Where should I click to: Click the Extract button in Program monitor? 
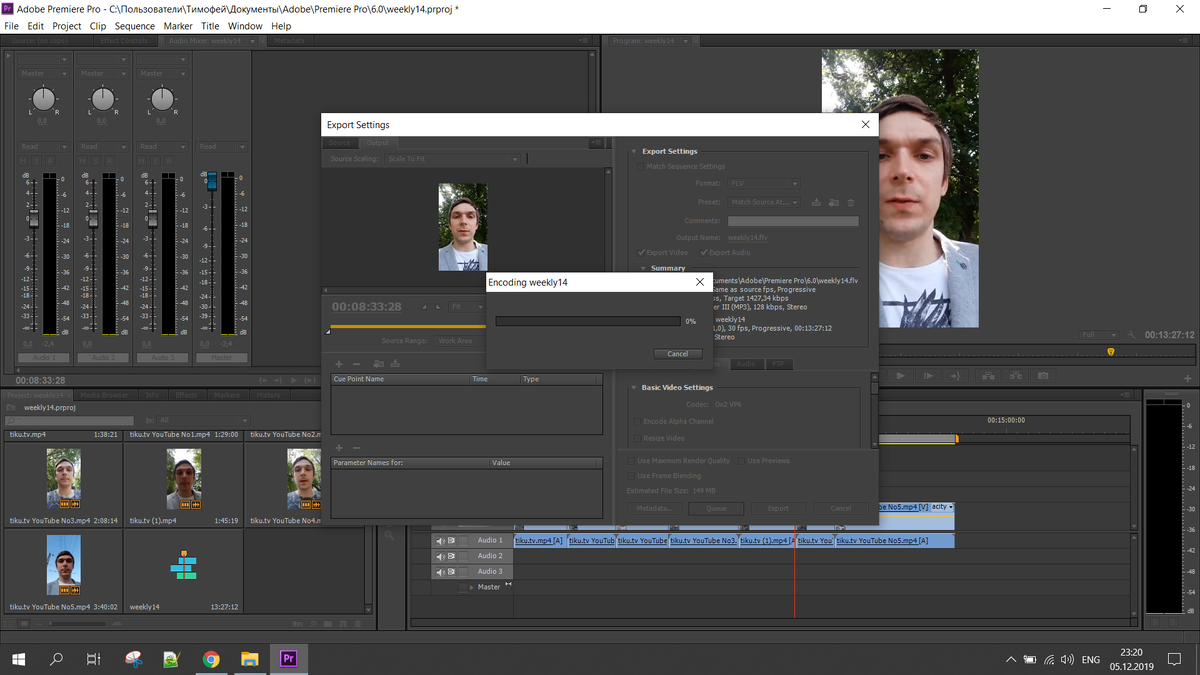coord(1016,376)
